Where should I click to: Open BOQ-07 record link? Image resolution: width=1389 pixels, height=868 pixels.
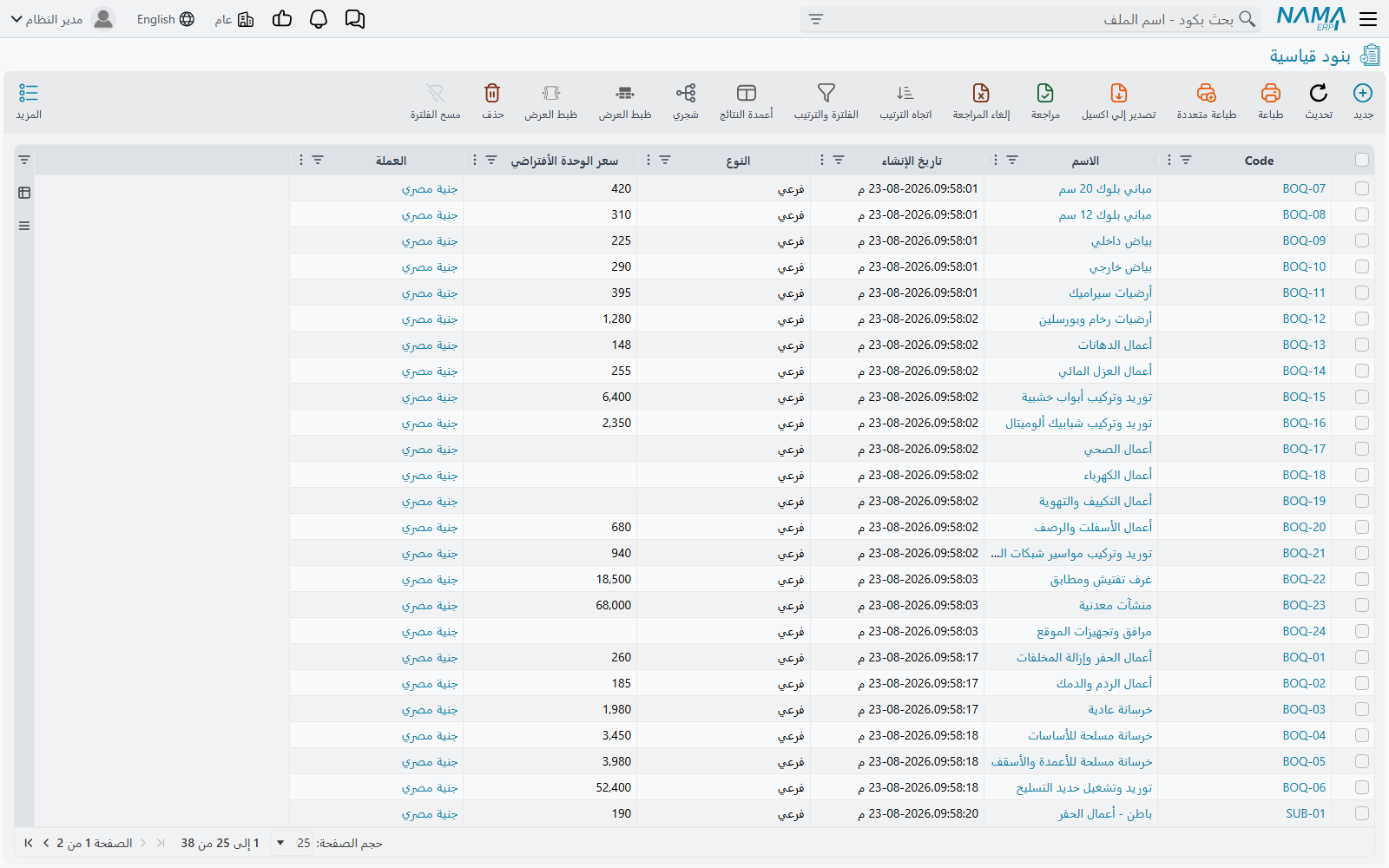[x=1304, y=188]
